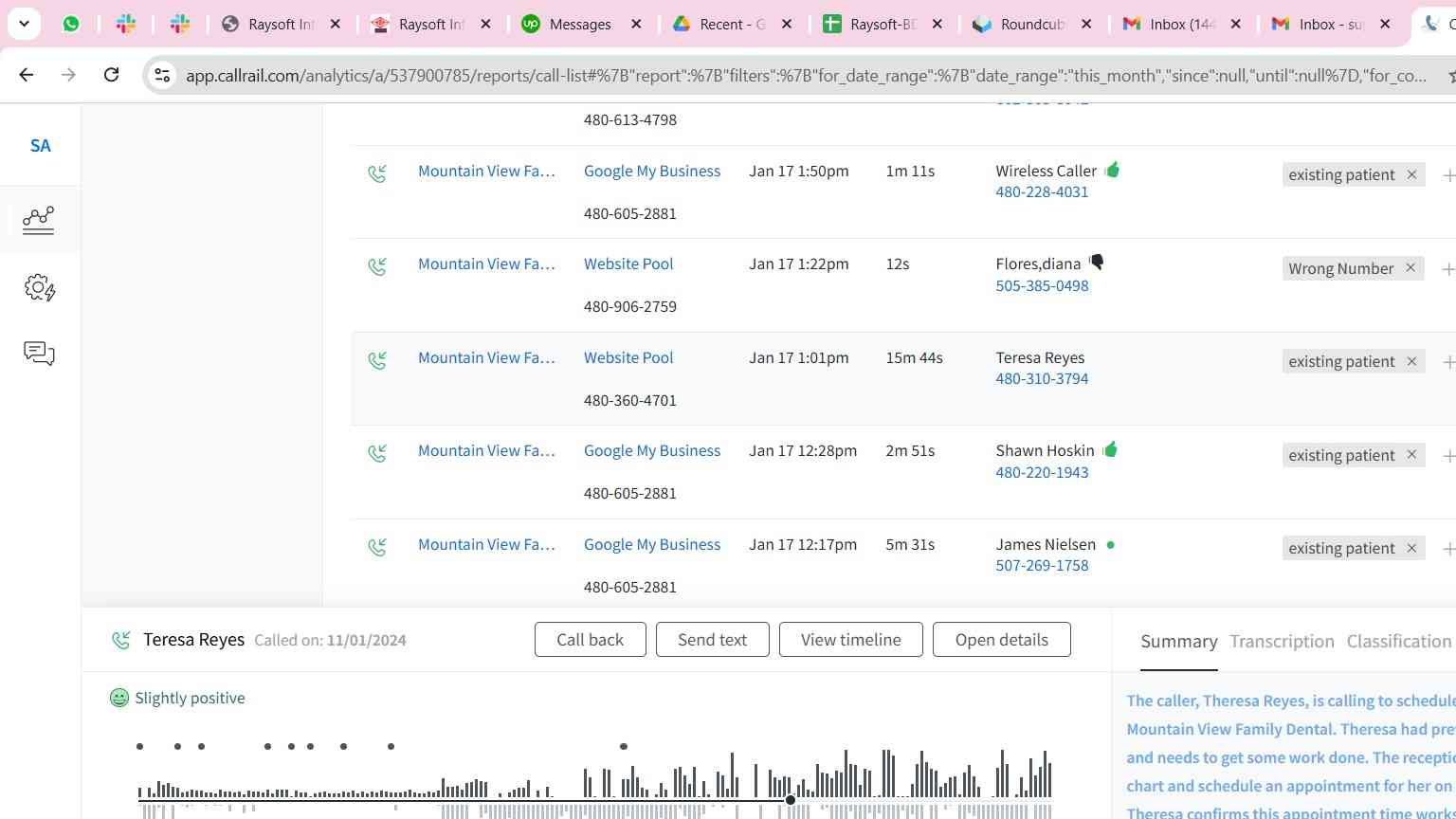Image resolution: width=1456 pixels, height=819 pixels.
Task: Open Website Pool source for Teresa Reyes call
Action: [x=628, y=357]
